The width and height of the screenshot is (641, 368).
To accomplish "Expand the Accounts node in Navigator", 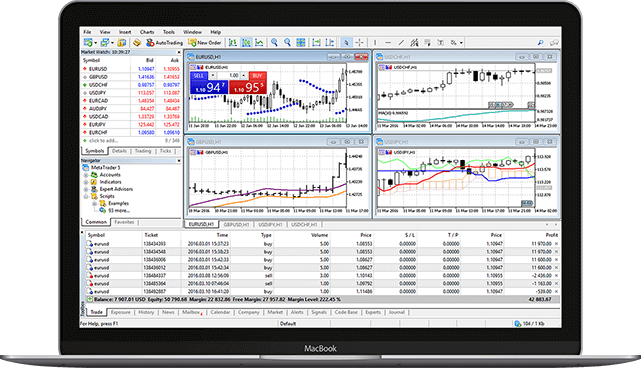I will pos(86,175).
